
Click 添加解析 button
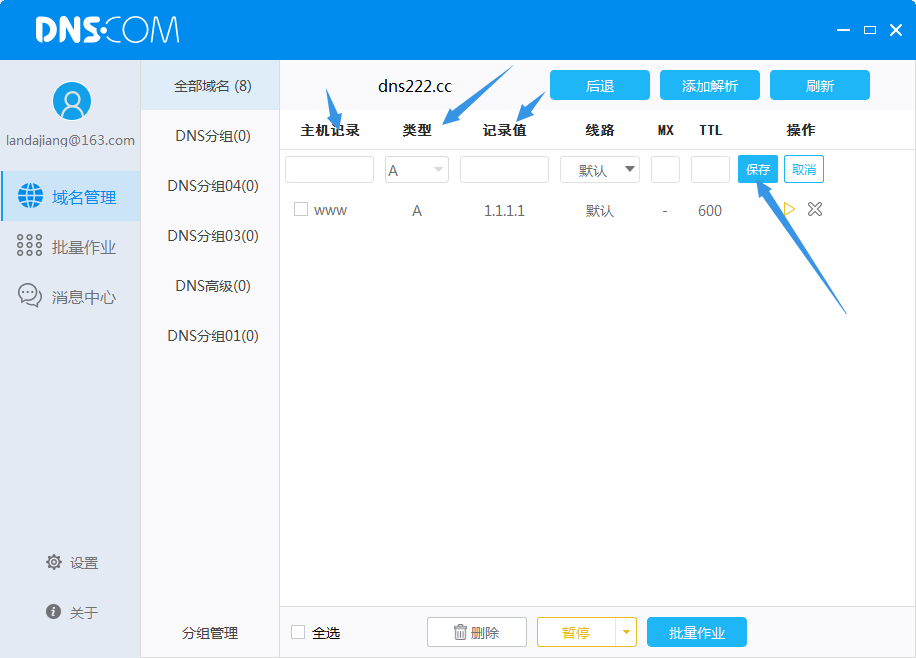(709, 86)
